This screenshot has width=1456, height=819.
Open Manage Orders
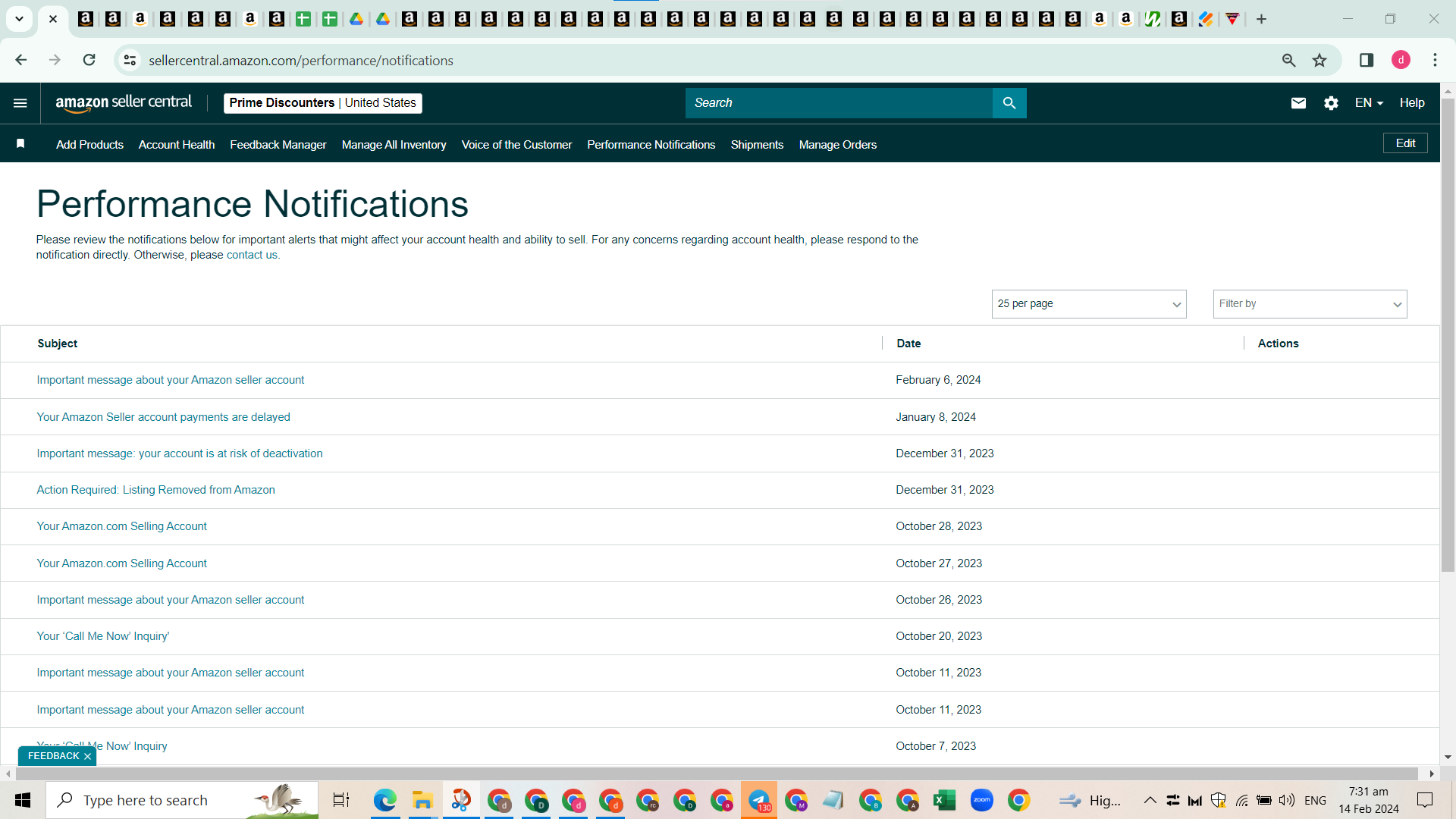838,145
